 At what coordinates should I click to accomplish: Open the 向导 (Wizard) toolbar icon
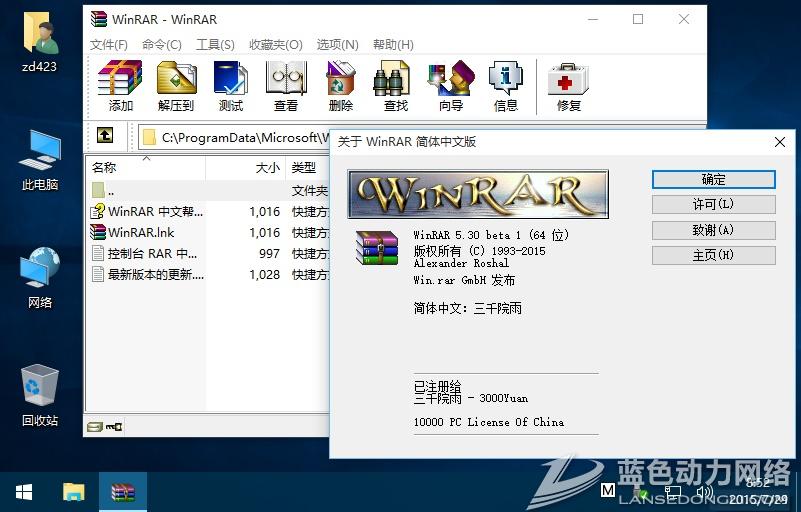(x=451, y=85)
